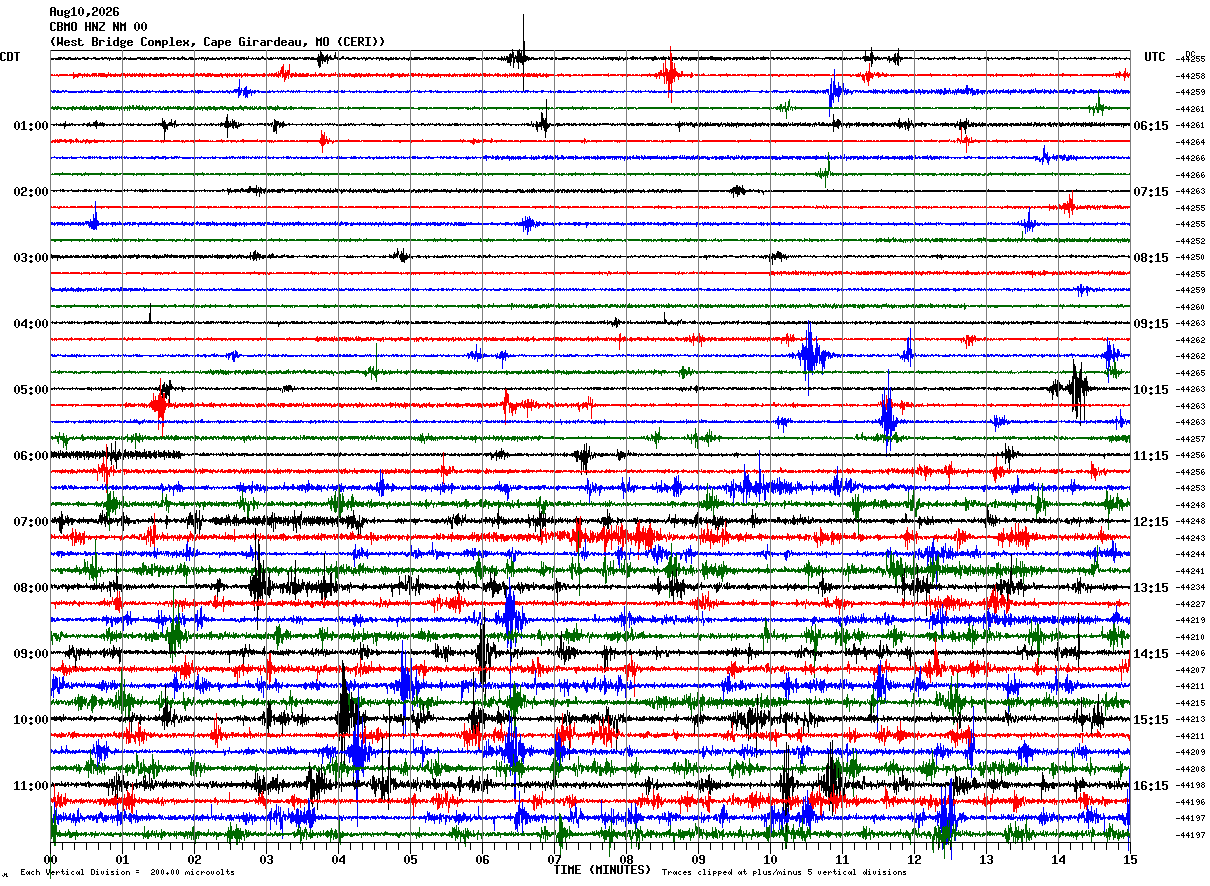Click the DC offset value -44250
This screenshot has height=886, width=1210.
tap(1190, 258)
